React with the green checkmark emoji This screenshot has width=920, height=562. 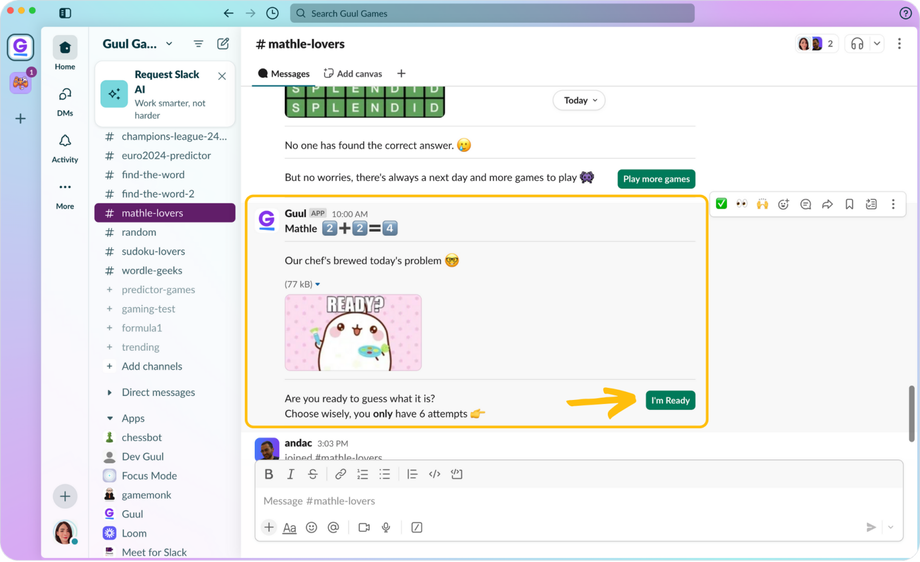[722, 204]
